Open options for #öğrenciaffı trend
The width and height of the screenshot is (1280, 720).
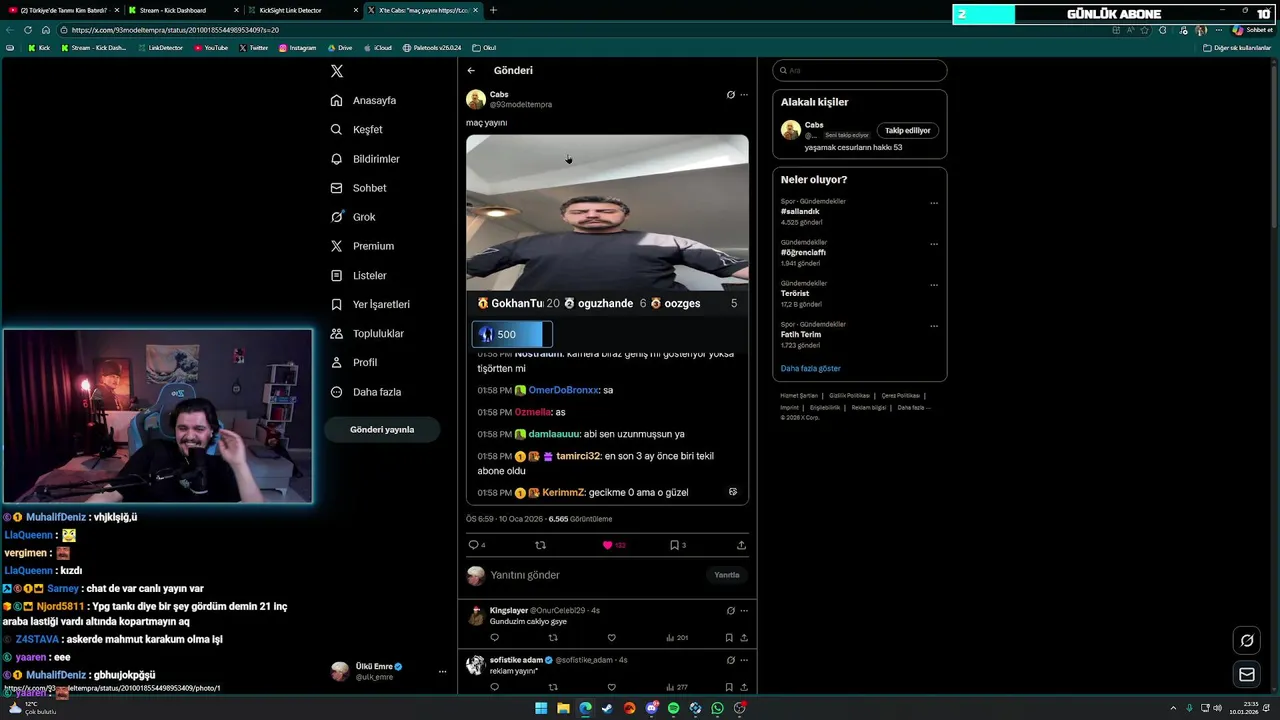934,244
